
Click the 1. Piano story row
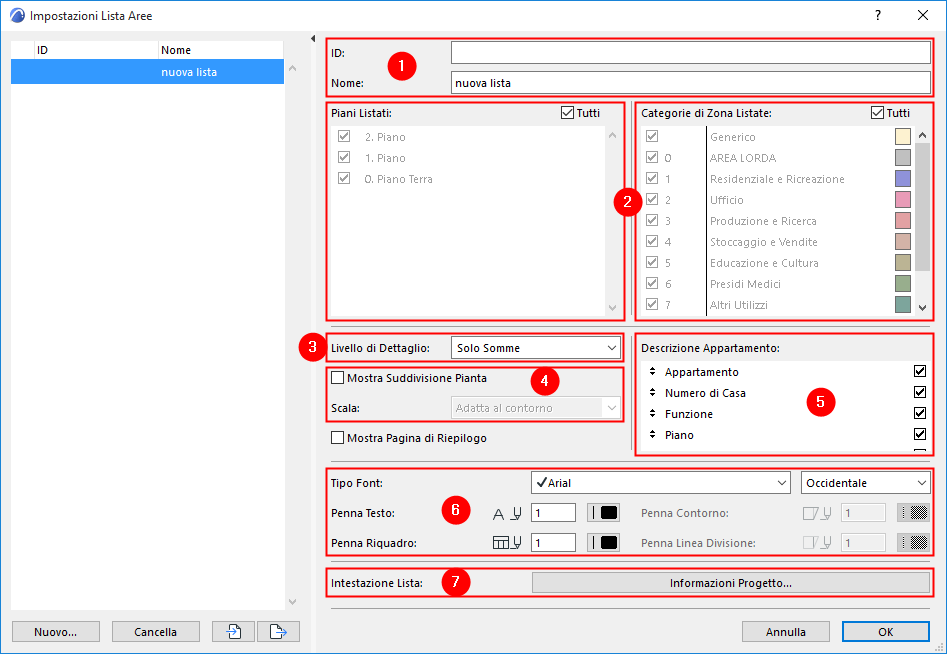[x=468, y=158]
